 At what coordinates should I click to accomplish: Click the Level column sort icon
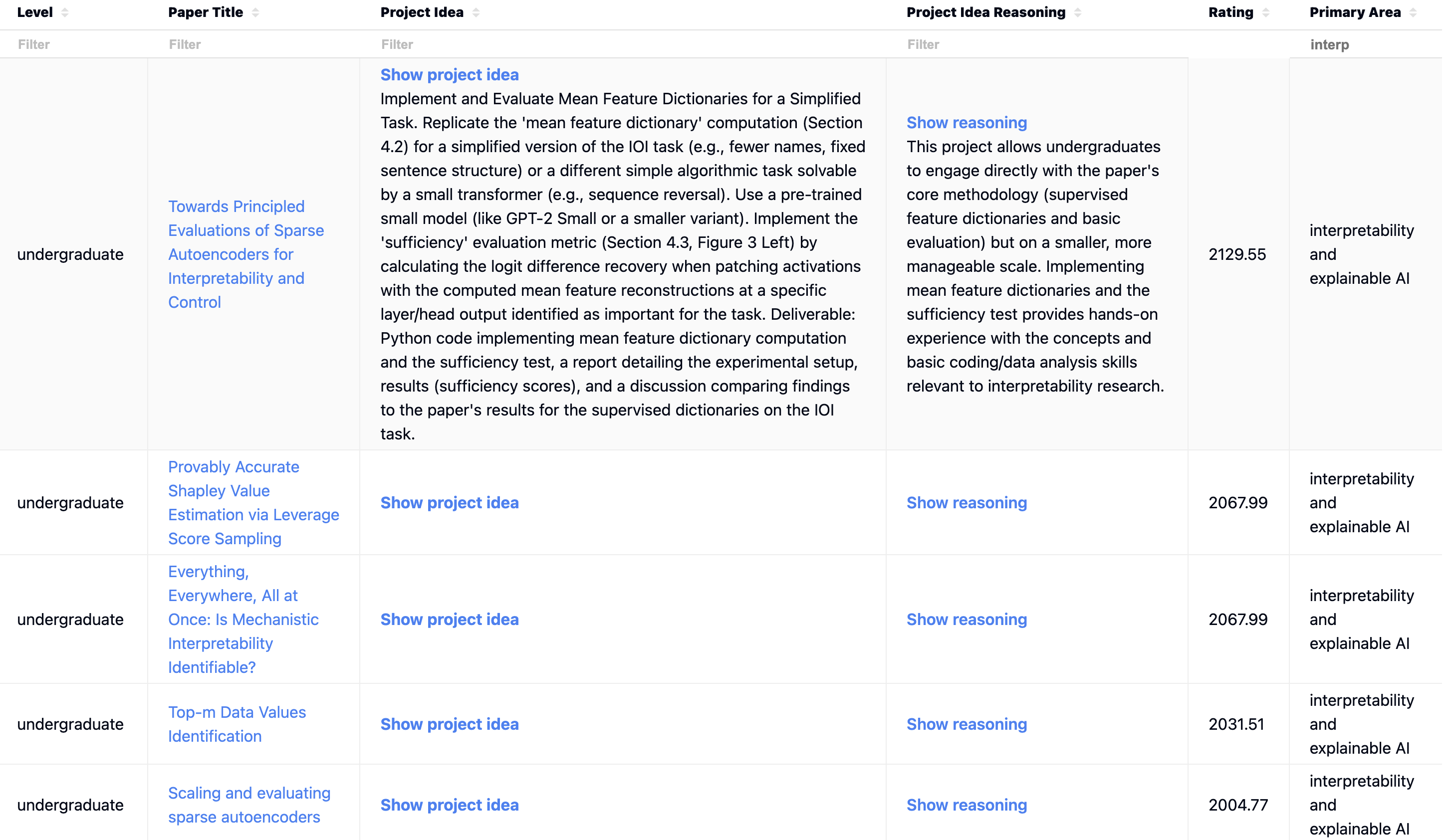65,12
